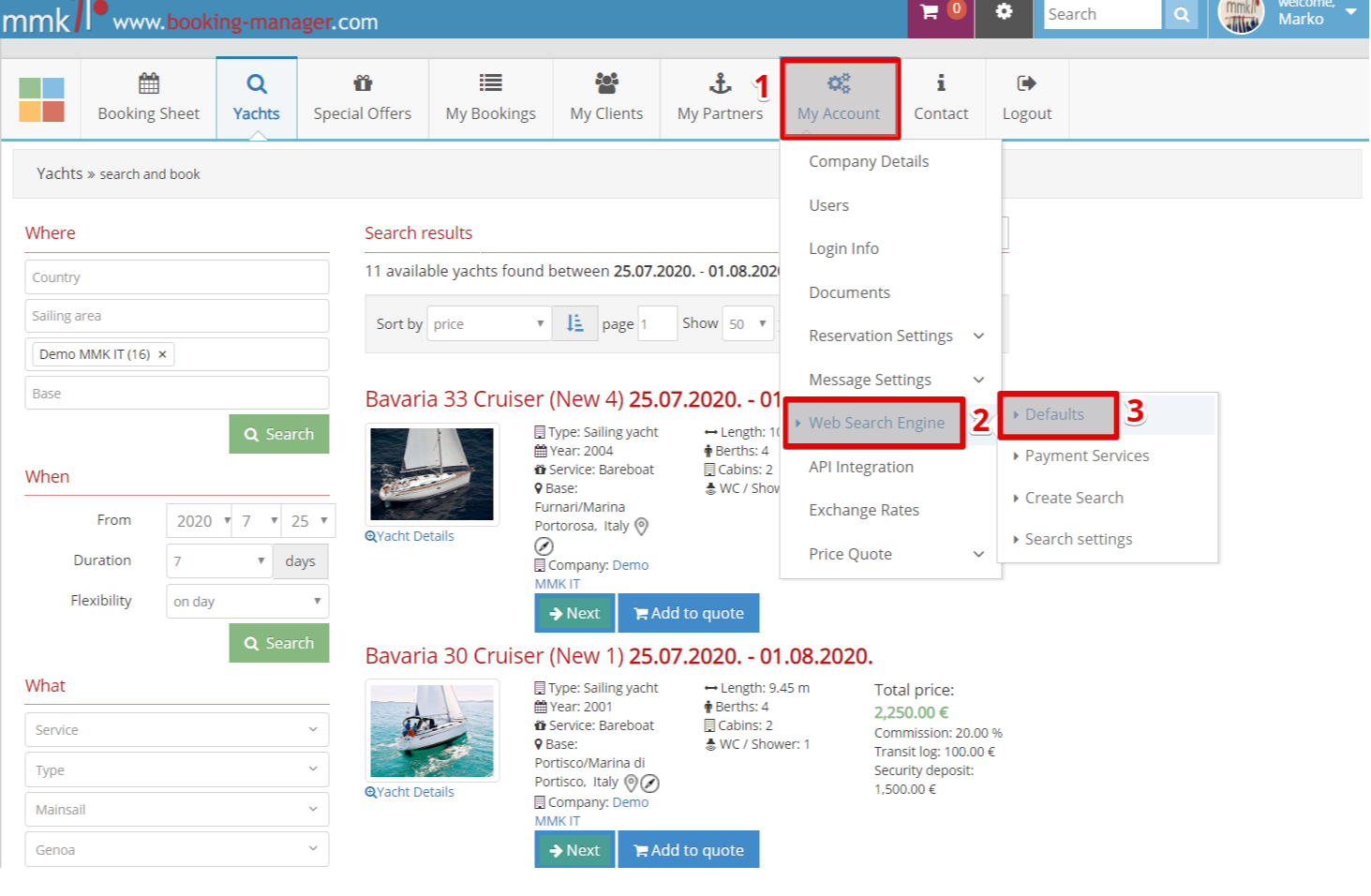1371x896 pixels.
Task: Go to My Bookings tab
Action: [x=491, y=98]
